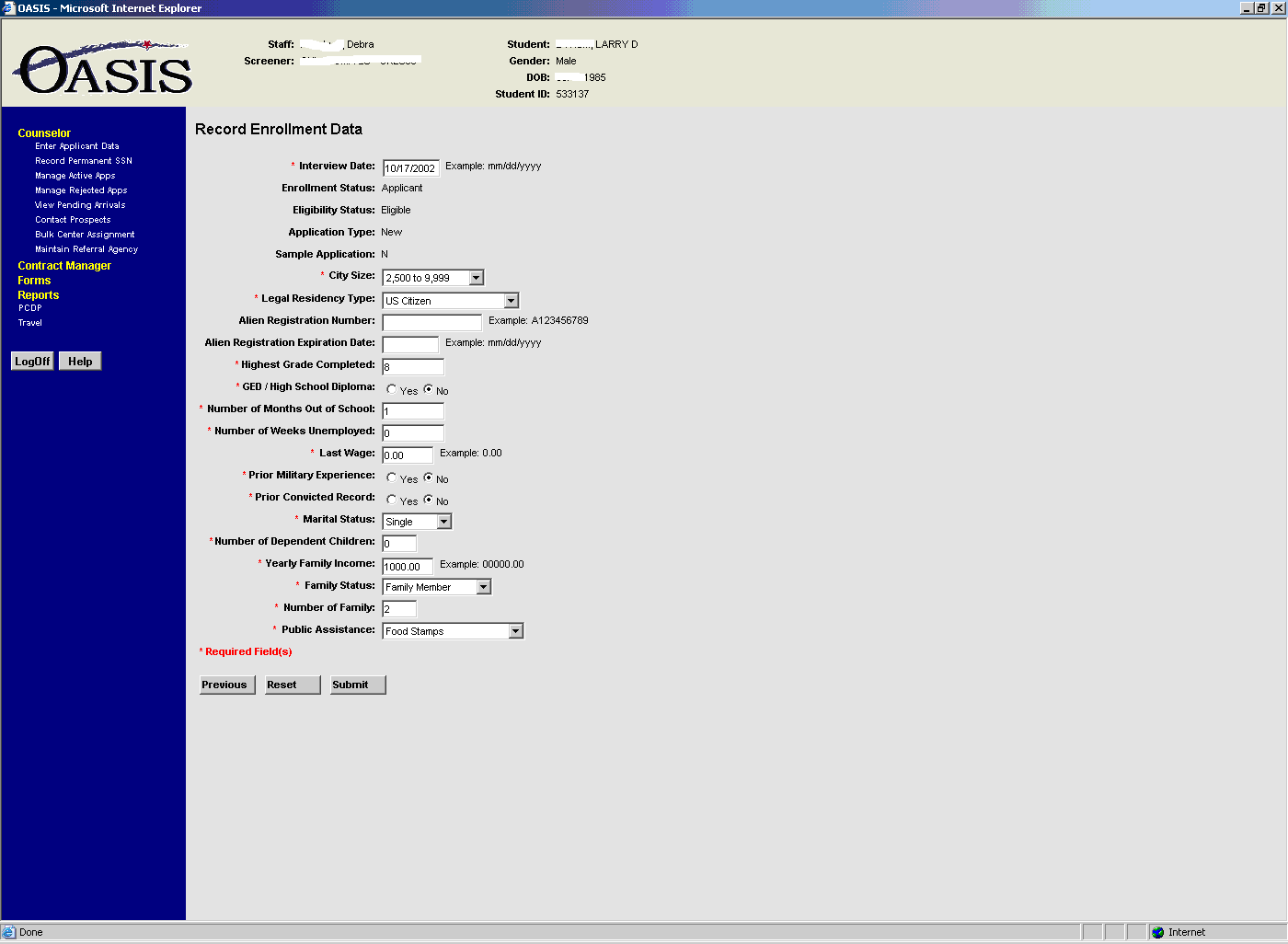The height and width of the screenshot is (944, 1288).
Task: Click the Alien Registration Number field
Action: (431, 323)
